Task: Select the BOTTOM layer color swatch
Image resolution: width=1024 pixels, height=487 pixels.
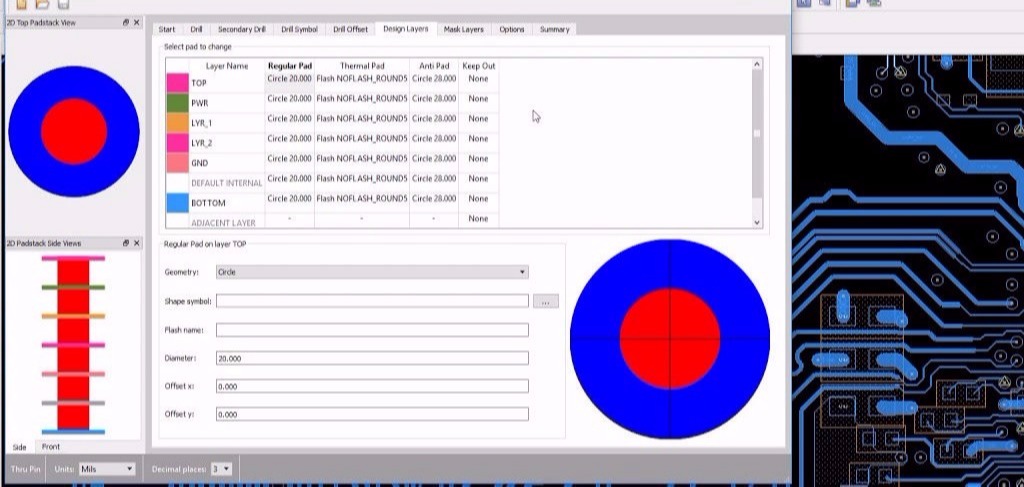Action: pos(176,203)
